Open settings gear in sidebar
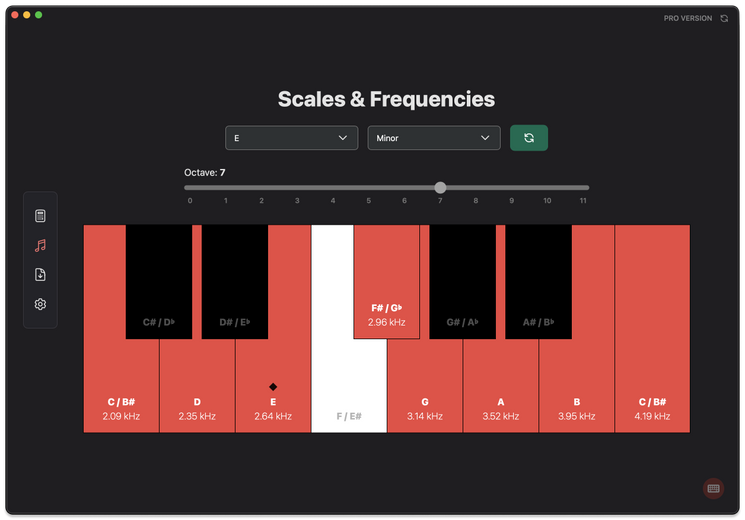745x520 pixels. (41, 304)
